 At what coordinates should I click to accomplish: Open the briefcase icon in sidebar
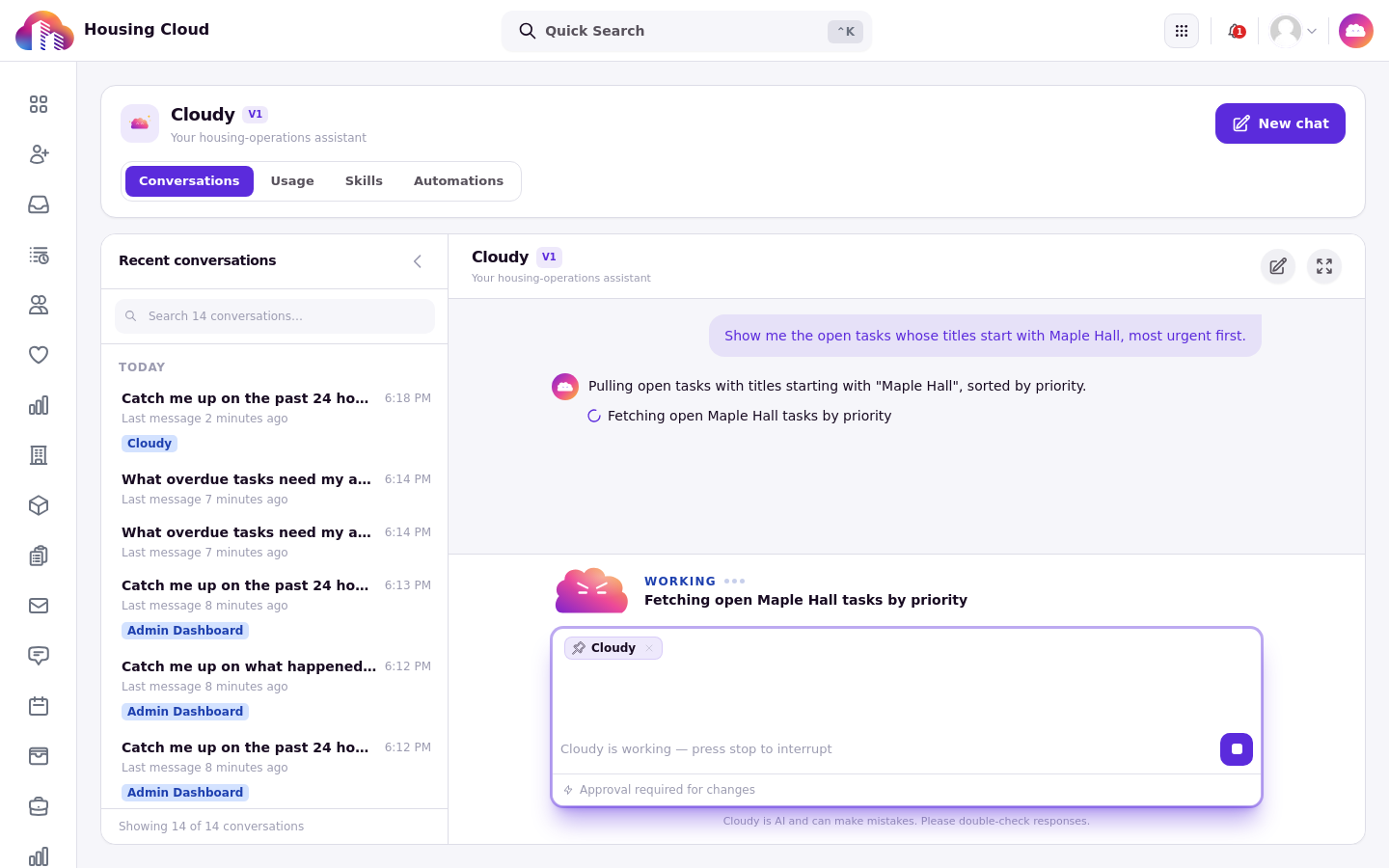(x=39, y=806)
